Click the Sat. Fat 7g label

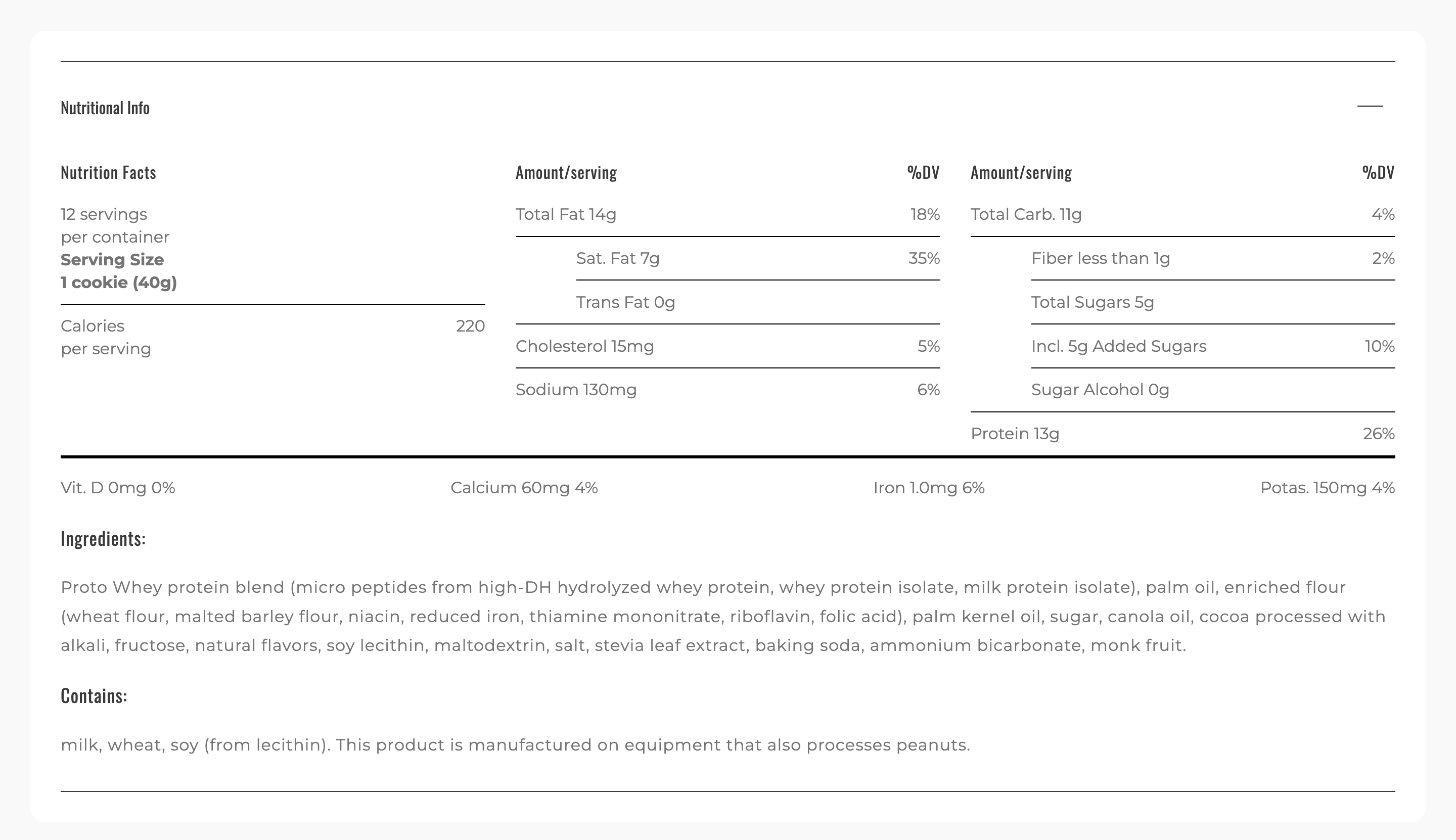[617, 258]
